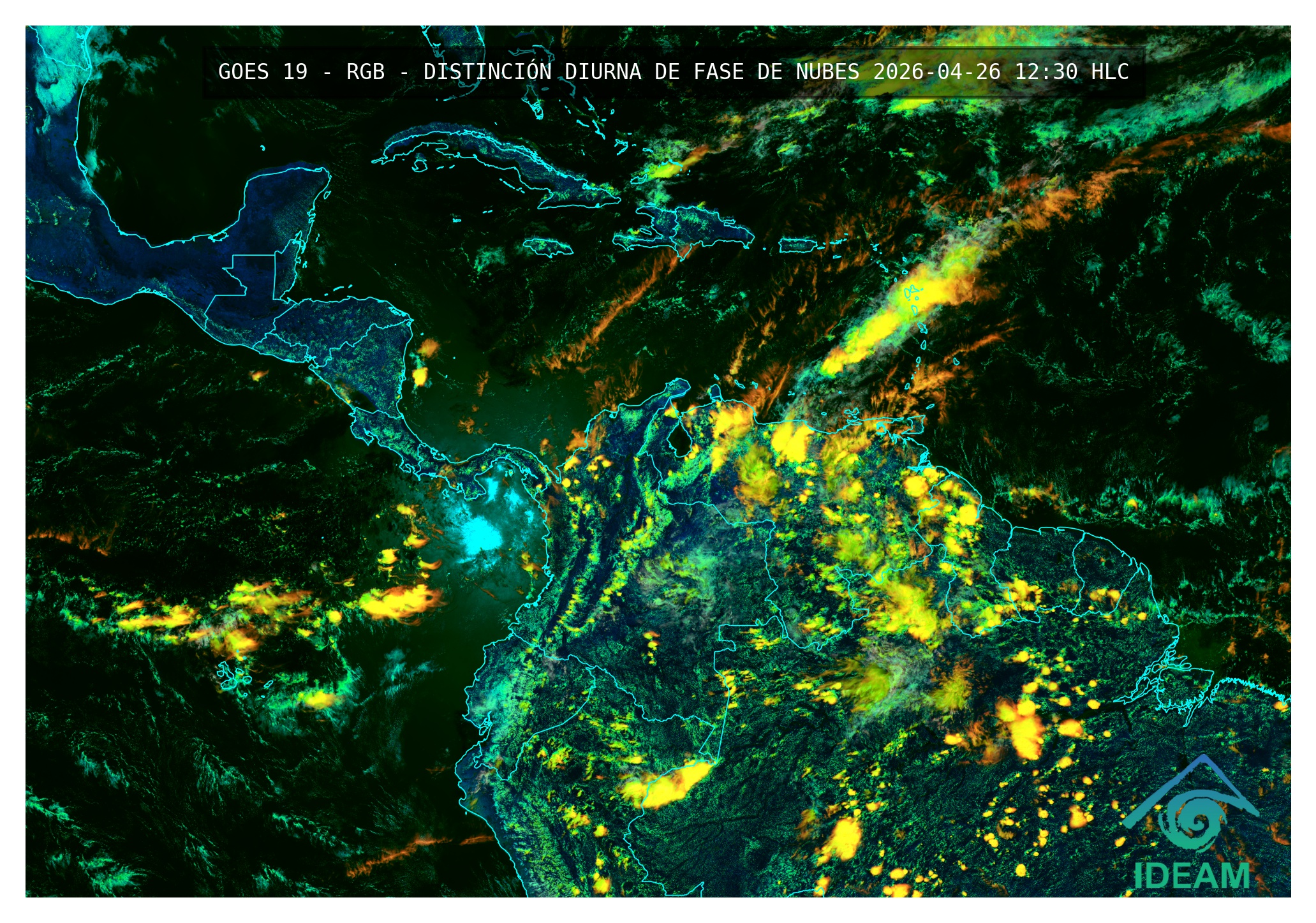Click the word DISTINCIÓN in the title

[x=487, y=72]
